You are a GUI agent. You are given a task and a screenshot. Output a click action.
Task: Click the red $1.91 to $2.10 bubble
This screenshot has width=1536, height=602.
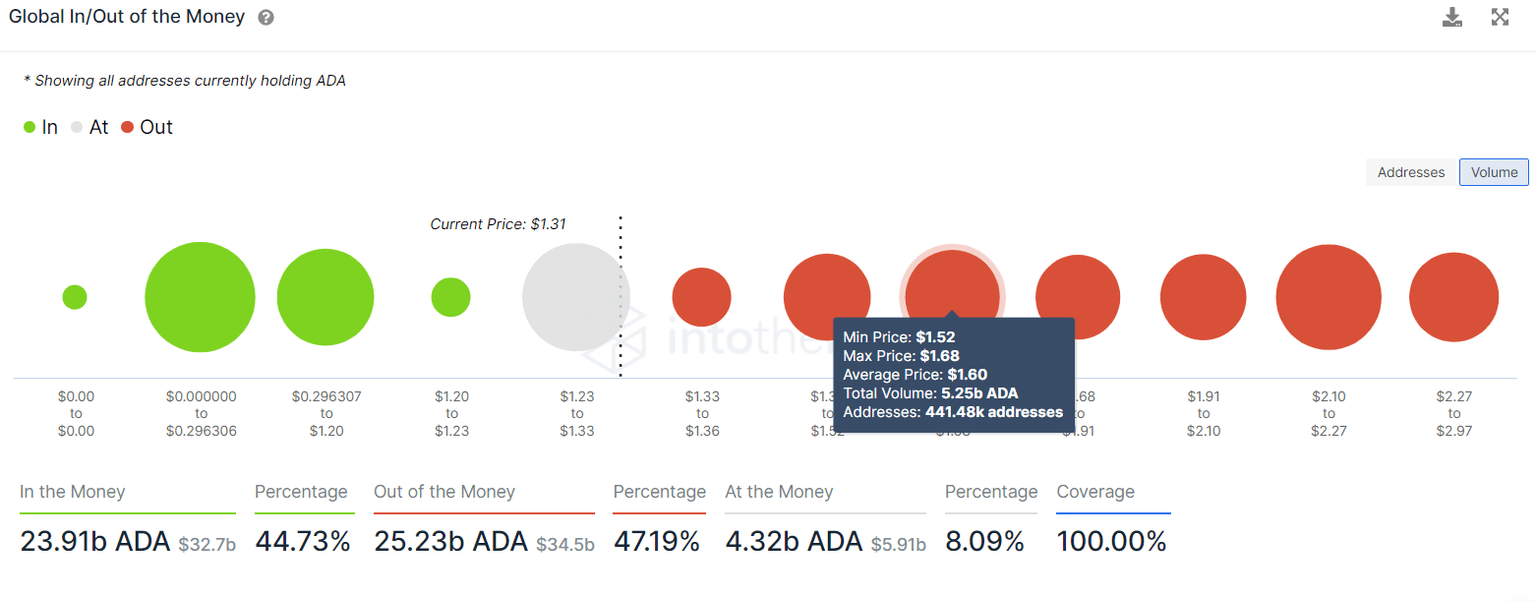[1203, 297]
